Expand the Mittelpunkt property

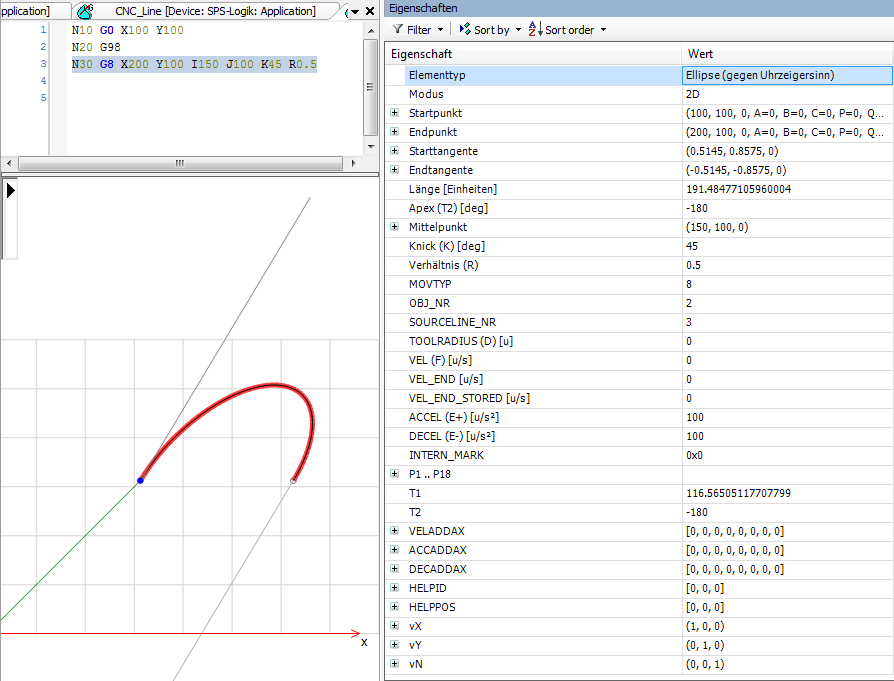[395, 227]
